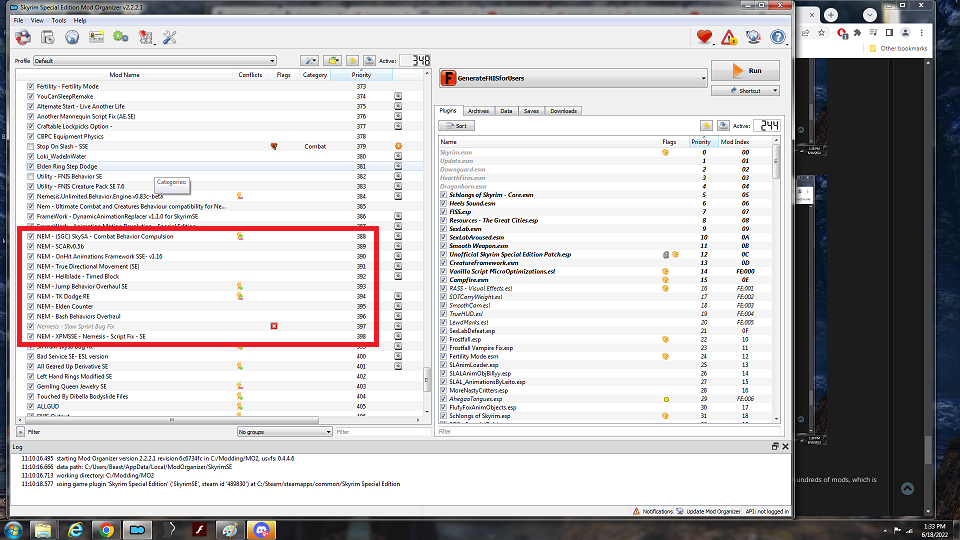This screenshot has width=960, height=540.
Task: Open File Explorer from the taskbar
Action: [x=42, y=530]
